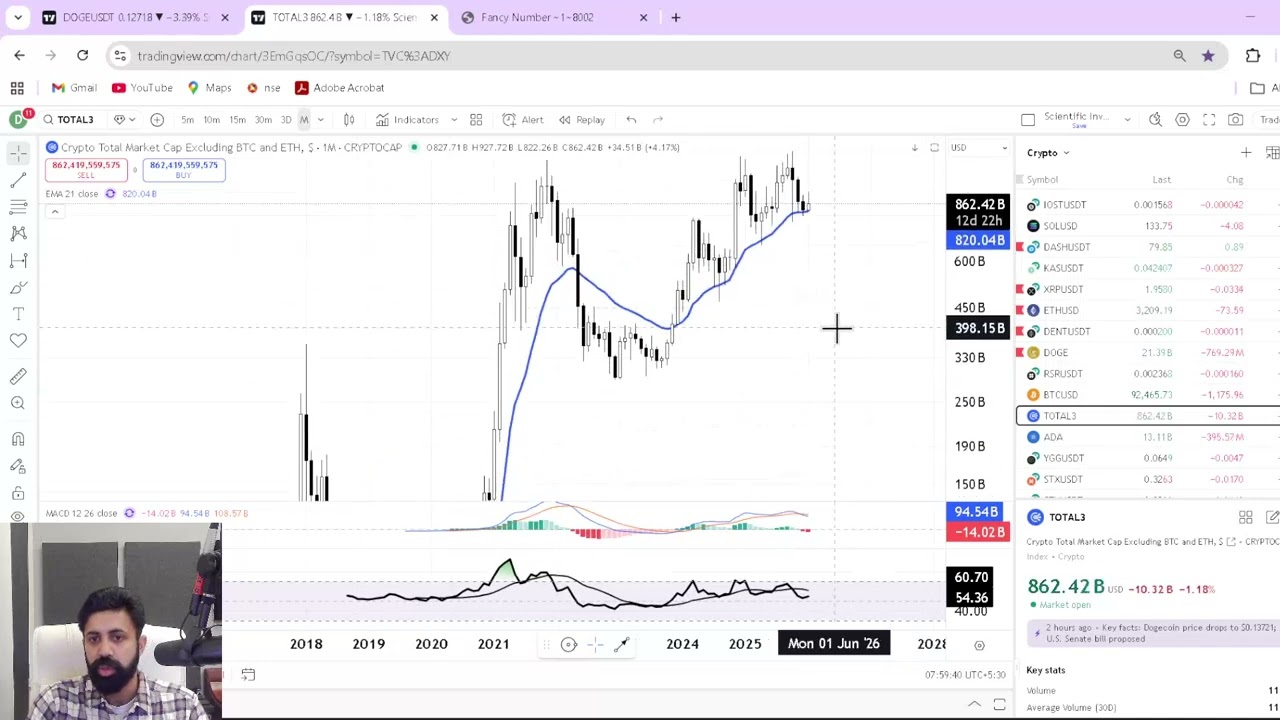Switch to the 30m timeframe
The height and width of the screenshot is (720, 1280).
[x=263, y=120]
